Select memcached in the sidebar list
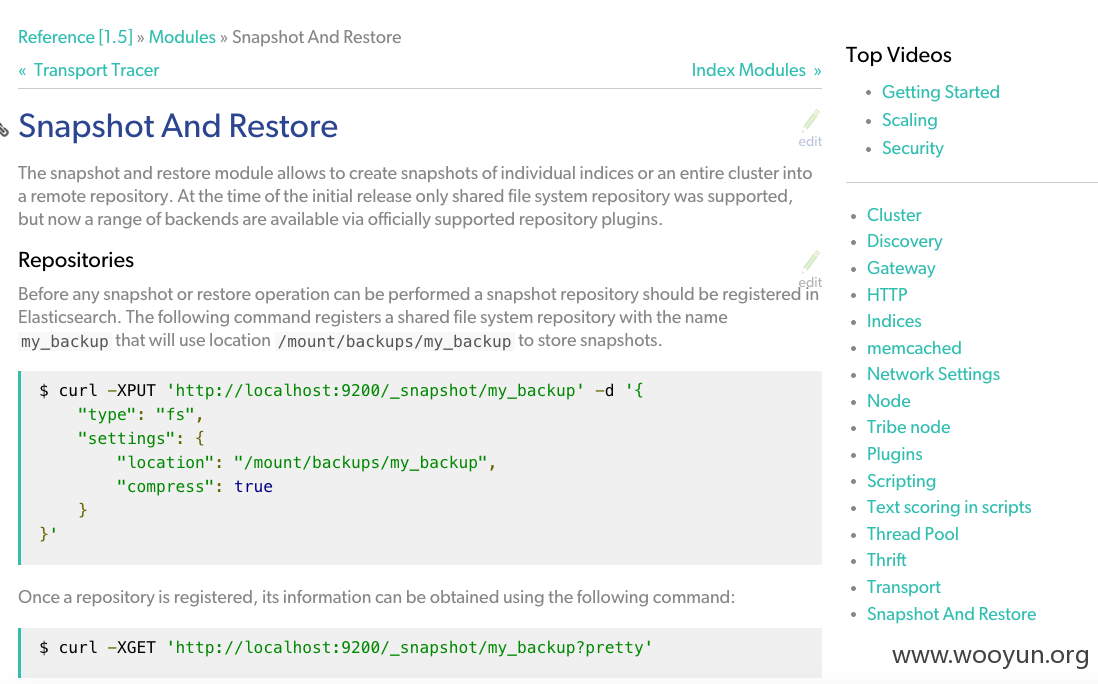This screenshot has width=1098, height=684. pos(914,348)
